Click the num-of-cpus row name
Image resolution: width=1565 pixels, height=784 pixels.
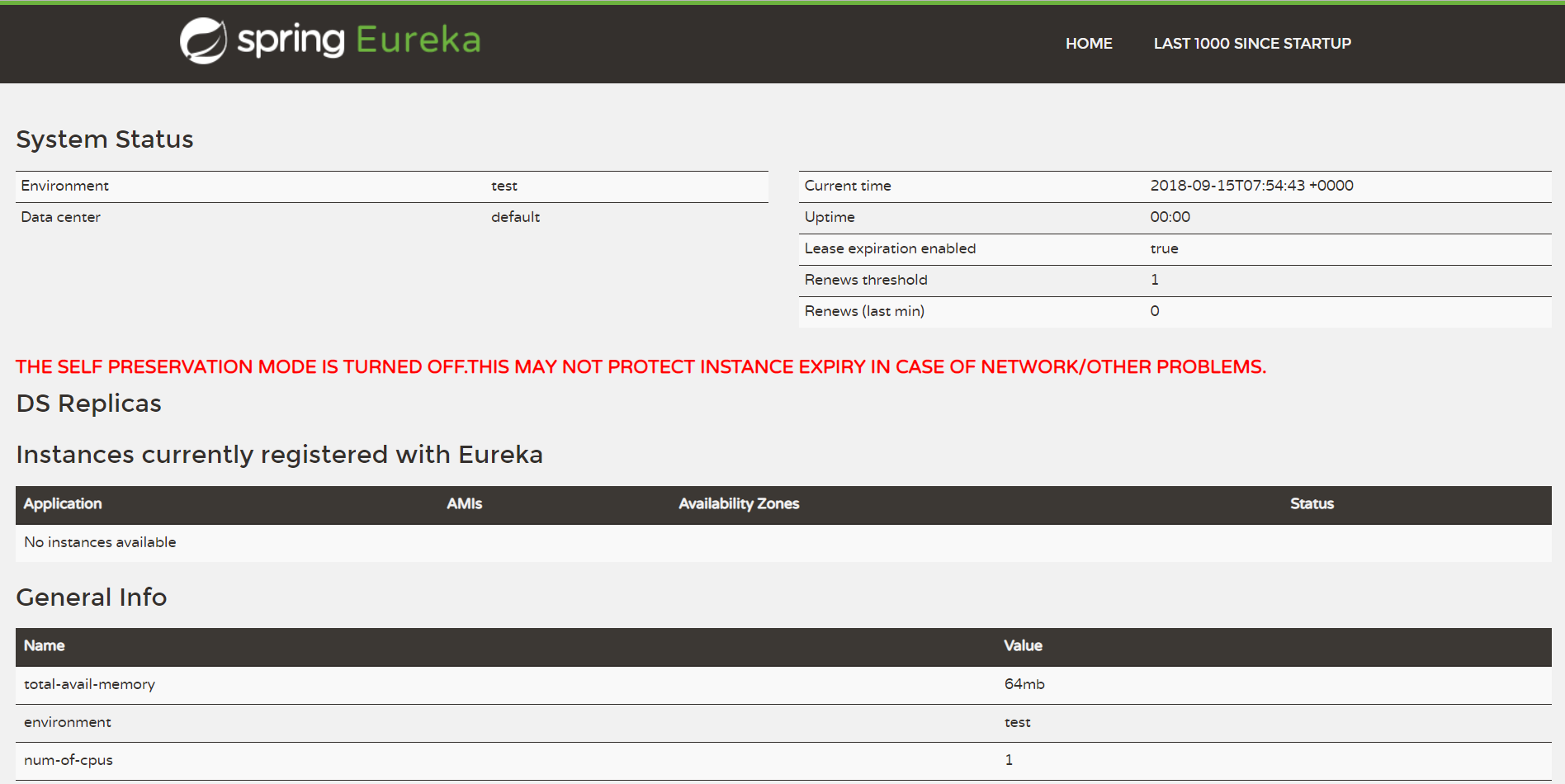point(69,760)
